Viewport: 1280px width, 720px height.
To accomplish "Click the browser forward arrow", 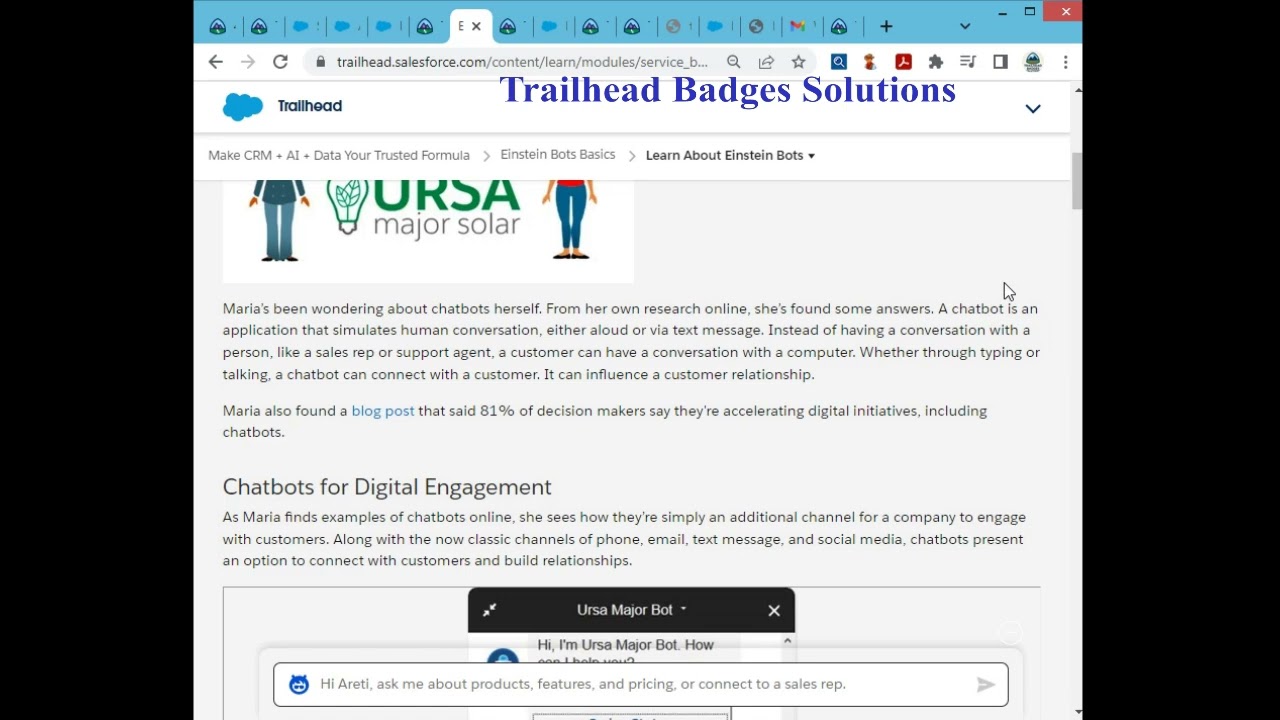I will 248,62.
